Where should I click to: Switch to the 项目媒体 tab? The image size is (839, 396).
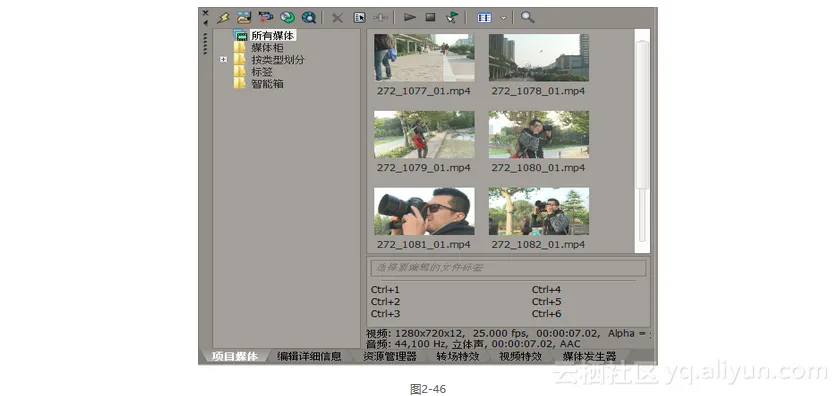click(x=234, y=356)
